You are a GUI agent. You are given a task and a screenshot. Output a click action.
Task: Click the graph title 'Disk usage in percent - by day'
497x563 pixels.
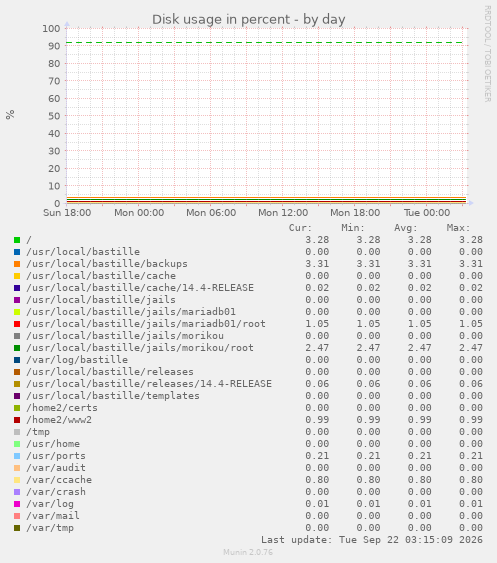tap(248, 19)
